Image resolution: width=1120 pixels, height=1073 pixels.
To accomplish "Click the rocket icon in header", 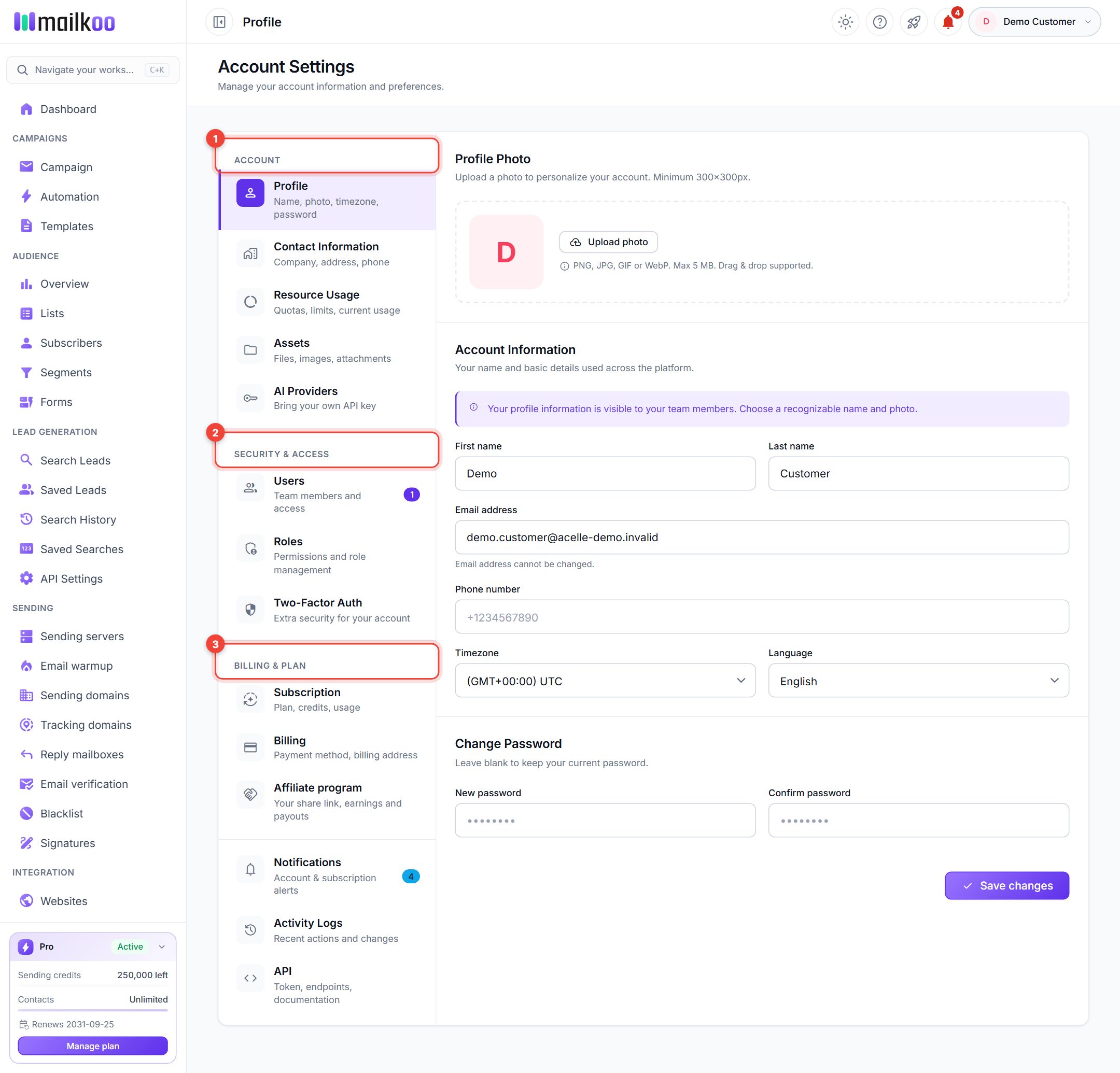I will tap(914, 22).
